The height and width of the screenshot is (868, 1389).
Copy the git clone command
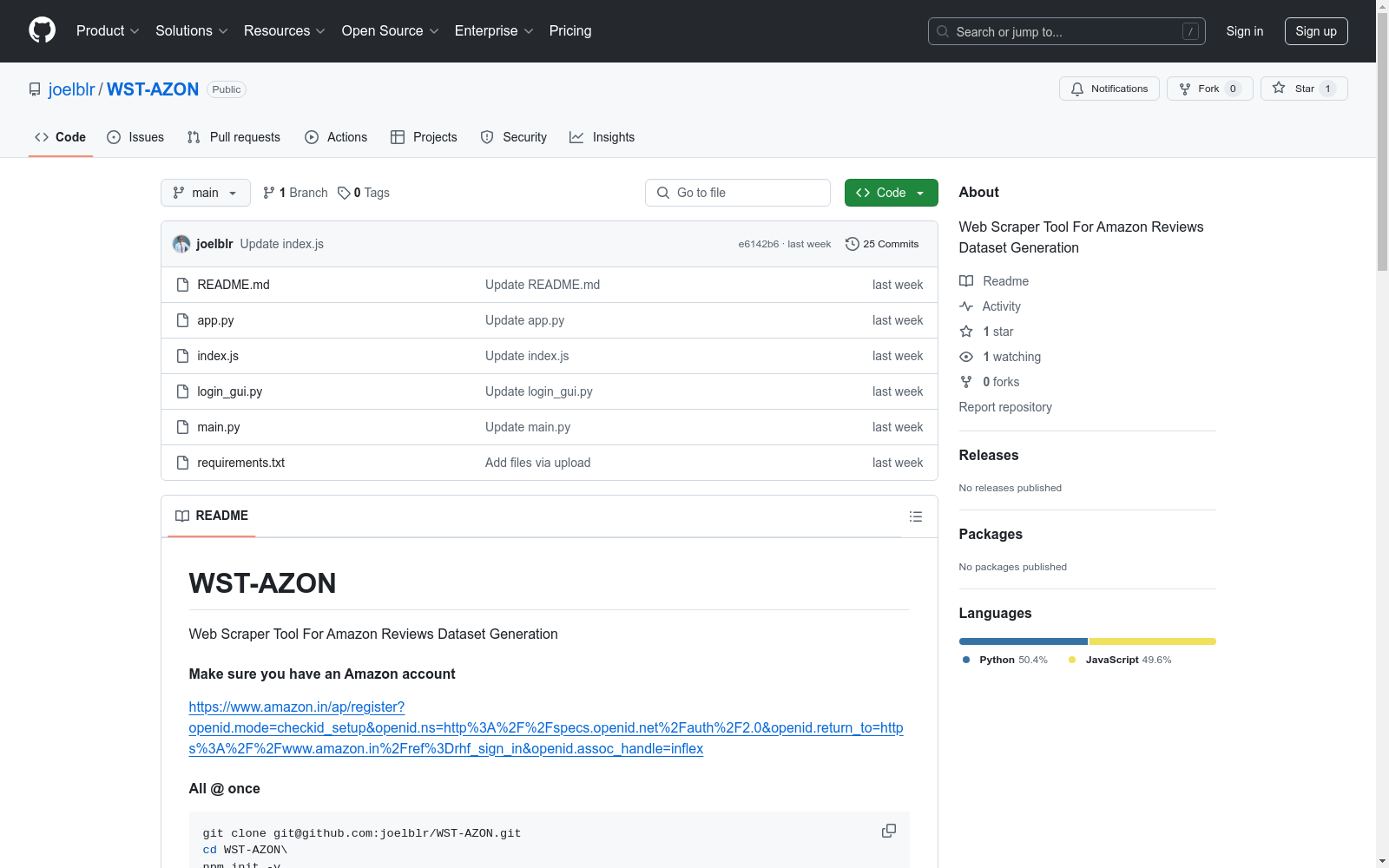point(888,831)
